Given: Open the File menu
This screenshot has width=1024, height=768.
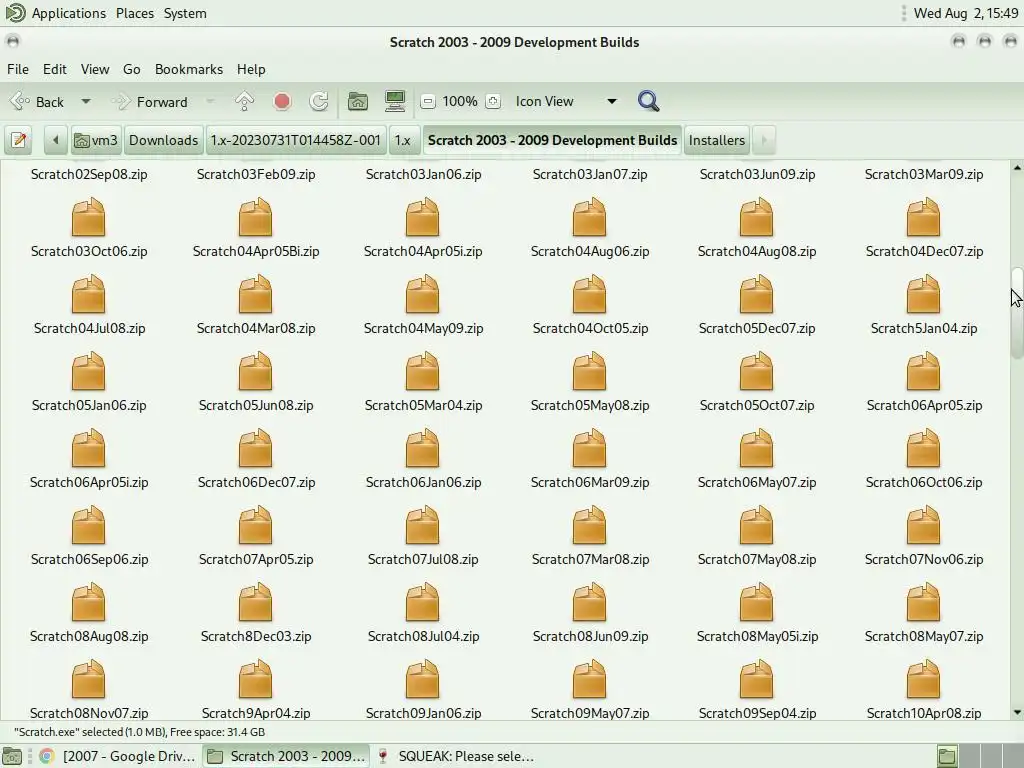Looking at the screenshot, I should pyautogui.click(x=18, y=69).
